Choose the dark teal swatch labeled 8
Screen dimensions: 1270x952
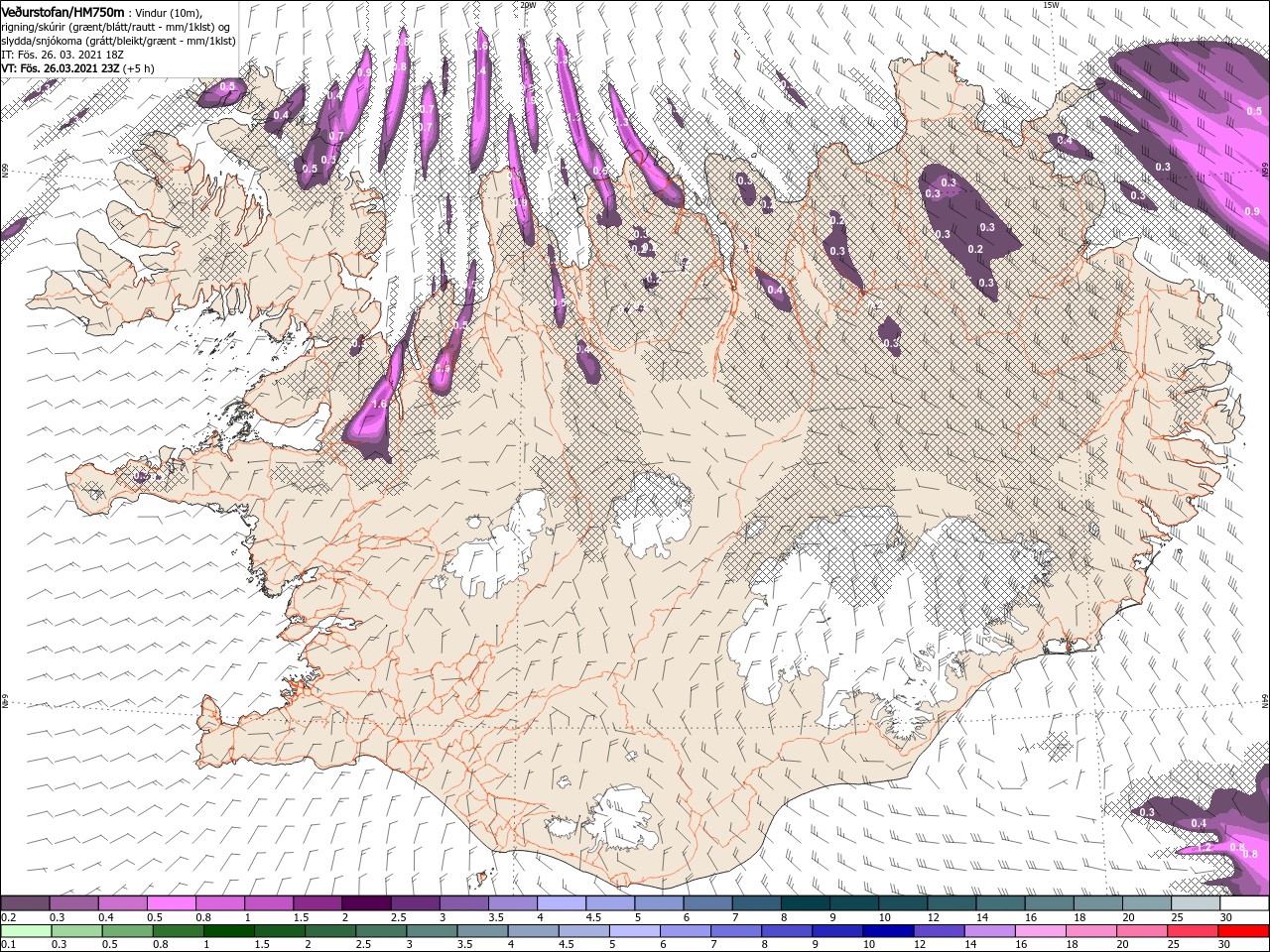(x=805, y=903)
